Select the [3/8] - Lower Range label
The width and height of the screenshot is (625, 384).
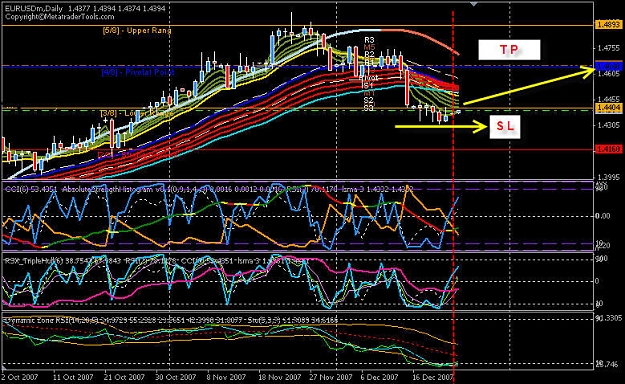(x=136, y=114)
